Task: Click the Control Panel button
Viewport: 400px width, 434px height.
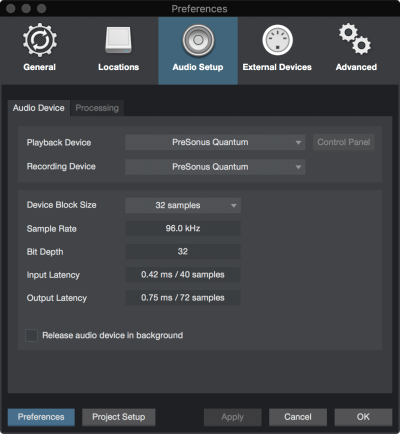Action: [x=344, y=142]
